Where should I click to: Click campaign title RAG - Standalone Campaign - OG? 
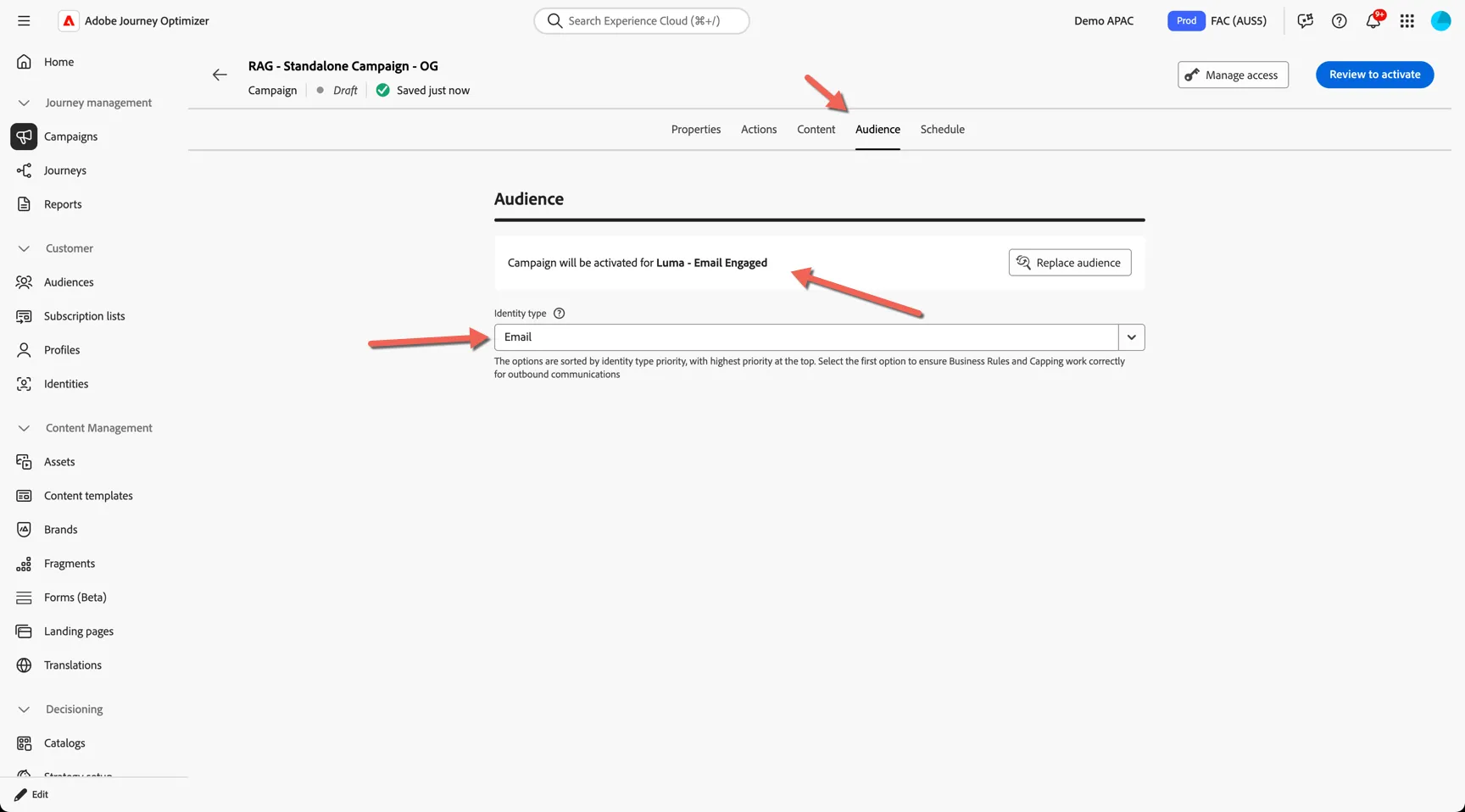coord(343,66)
